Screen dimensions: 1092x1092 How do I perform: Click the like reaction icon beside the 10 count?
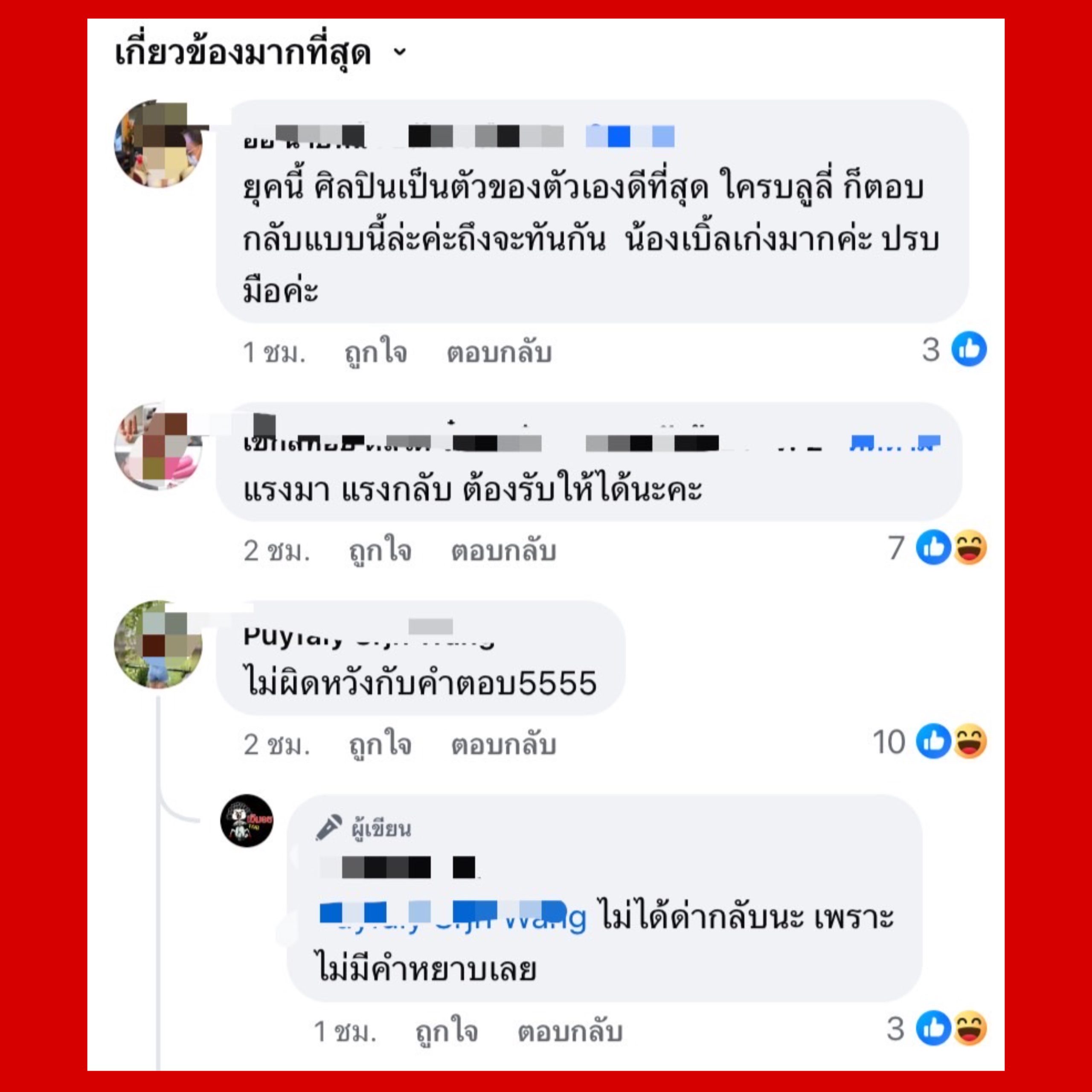tap(933, 741)
